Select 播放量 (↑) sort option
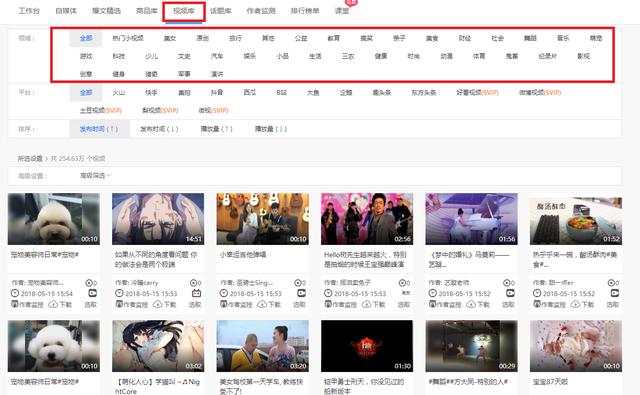Viewport: 640px width, 395px height. pyautogui.click(x=216, y=129)
